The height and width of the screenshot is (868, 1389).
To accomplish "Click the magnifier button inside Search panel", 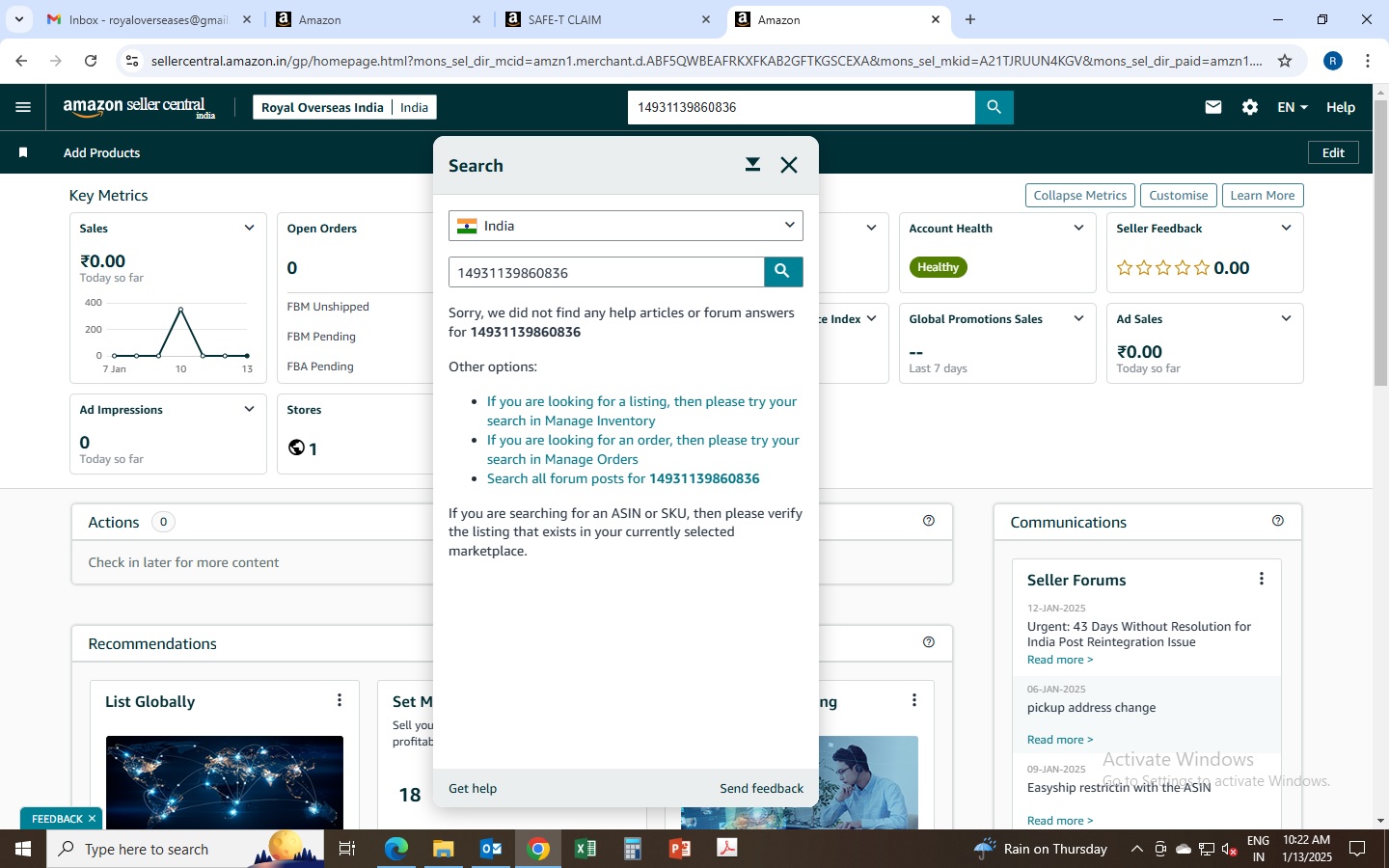I will coord(783,272).
